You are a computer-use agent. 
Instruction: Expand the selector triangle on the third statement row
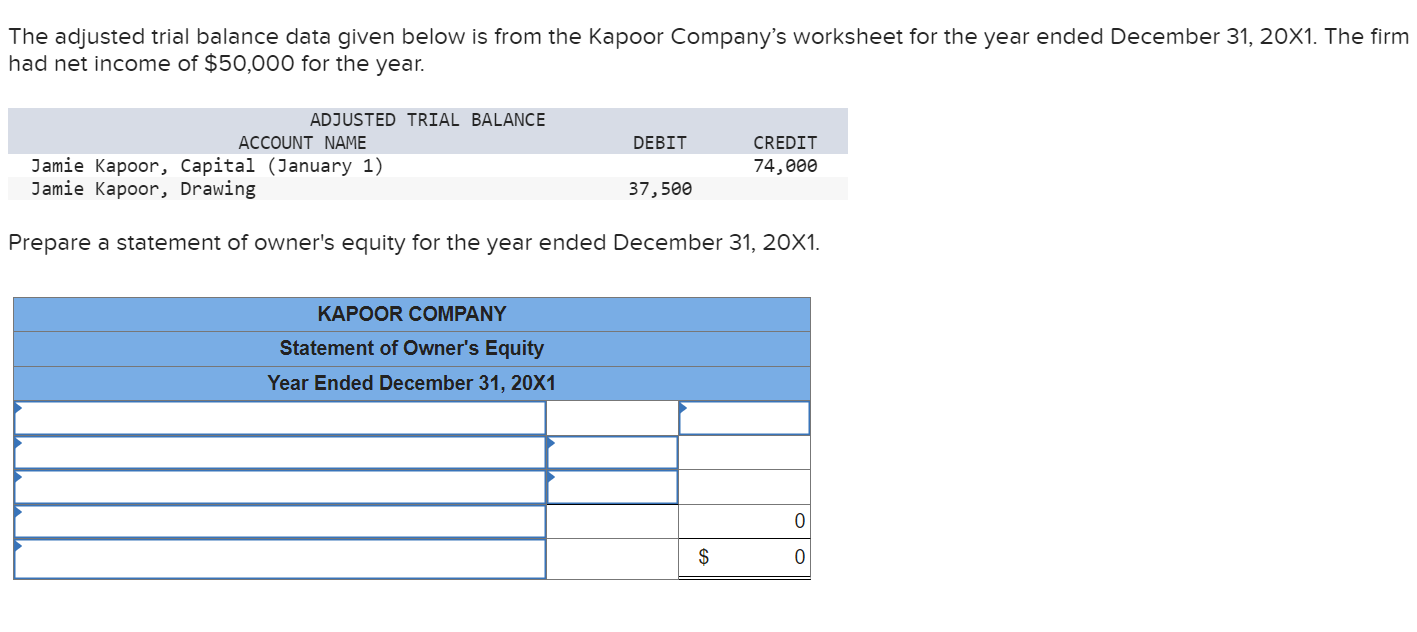pos(18,478)
